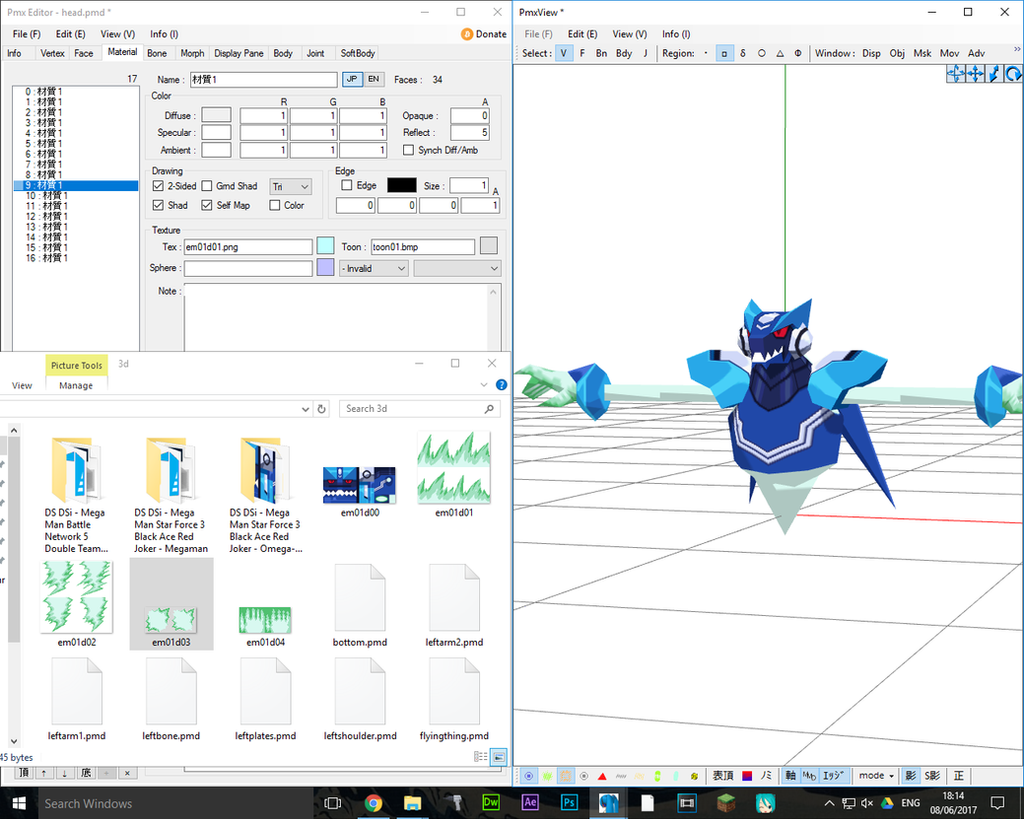The image size is (1024, 819).
Task: Click the JP name language button
Action: [x=352, y=79]
